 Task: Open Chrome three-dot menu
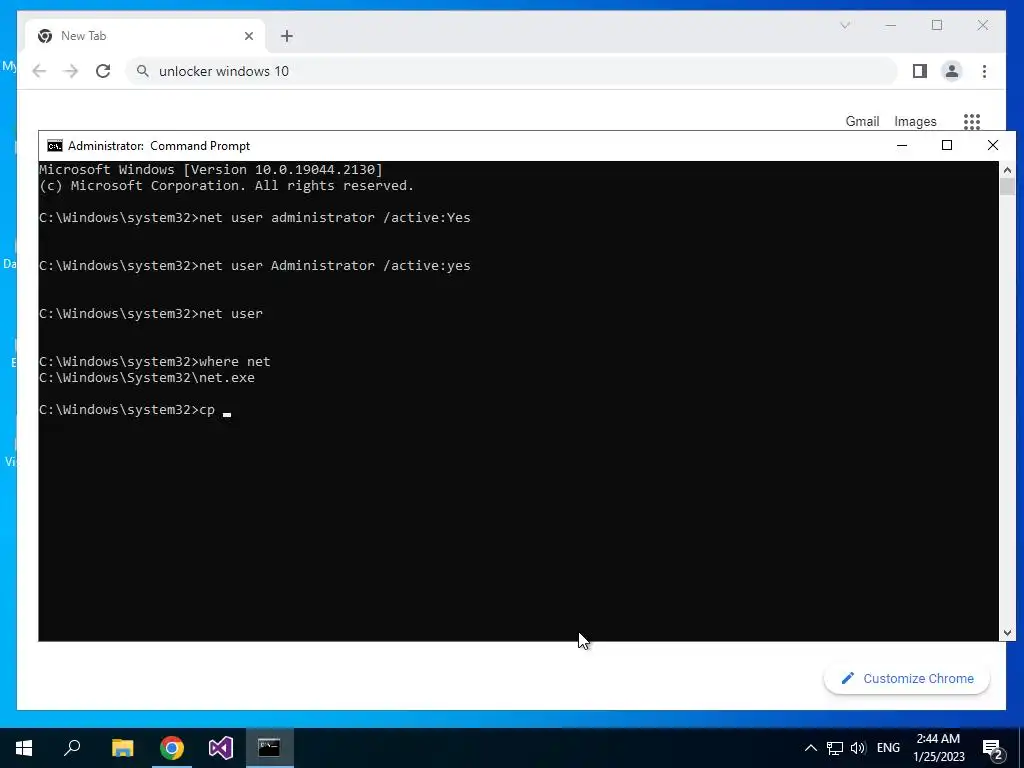point(984,71)
